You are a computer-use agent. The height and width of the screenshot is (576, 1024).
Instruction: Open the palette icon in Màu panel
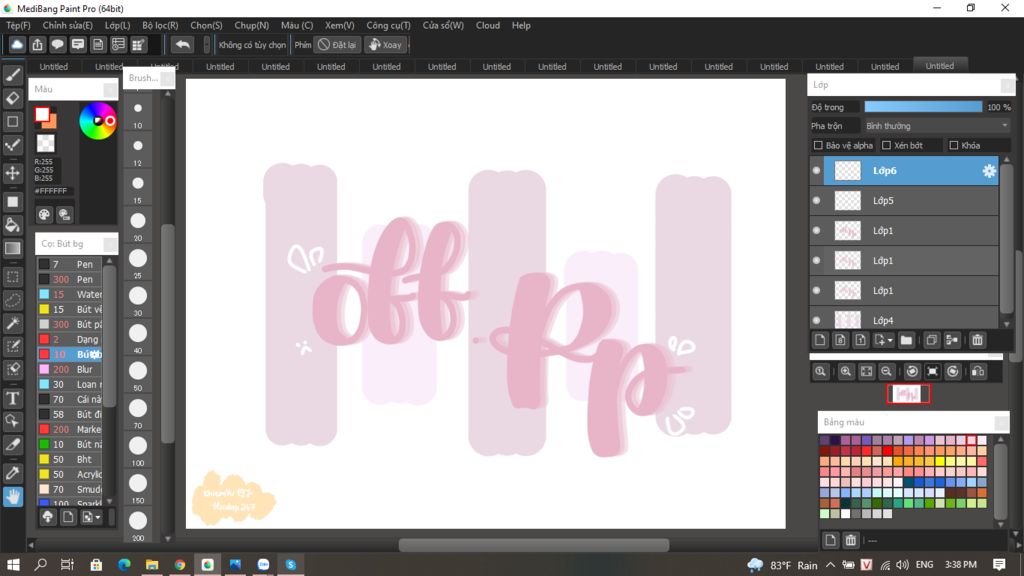[44, 214]
